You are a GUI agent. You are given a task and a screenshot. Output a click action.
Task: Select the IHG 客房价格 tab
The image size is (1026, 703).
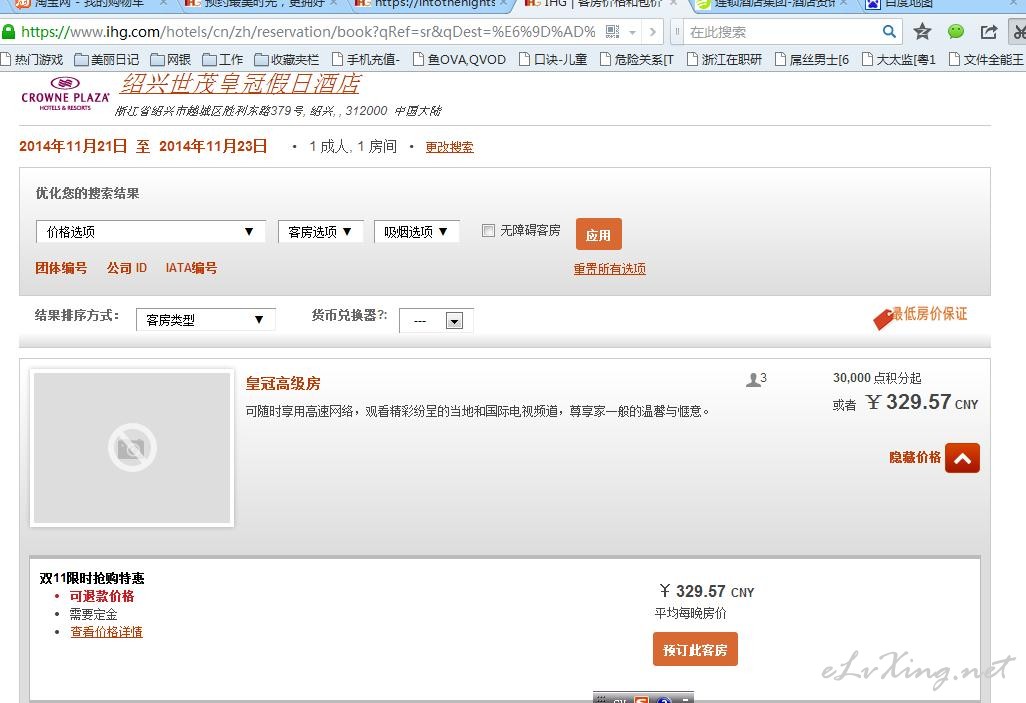601,4
